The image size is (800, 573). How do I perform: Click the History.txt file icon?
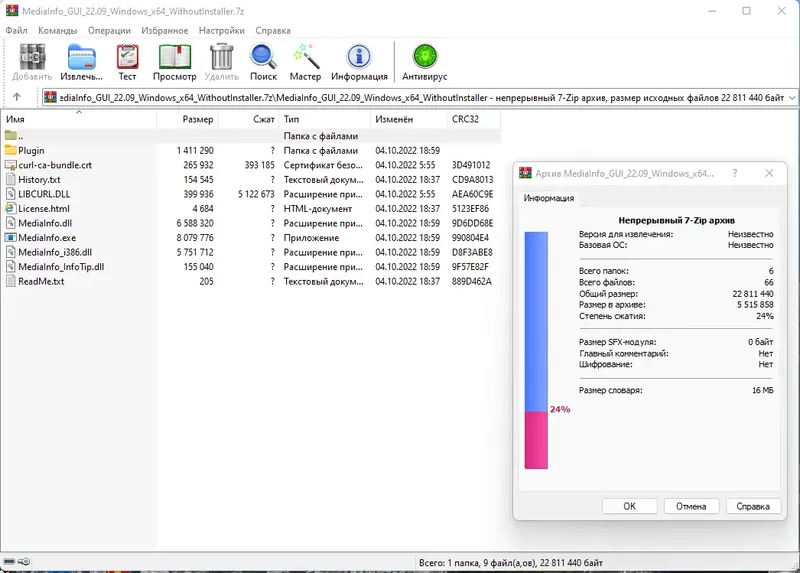point(10,180)
